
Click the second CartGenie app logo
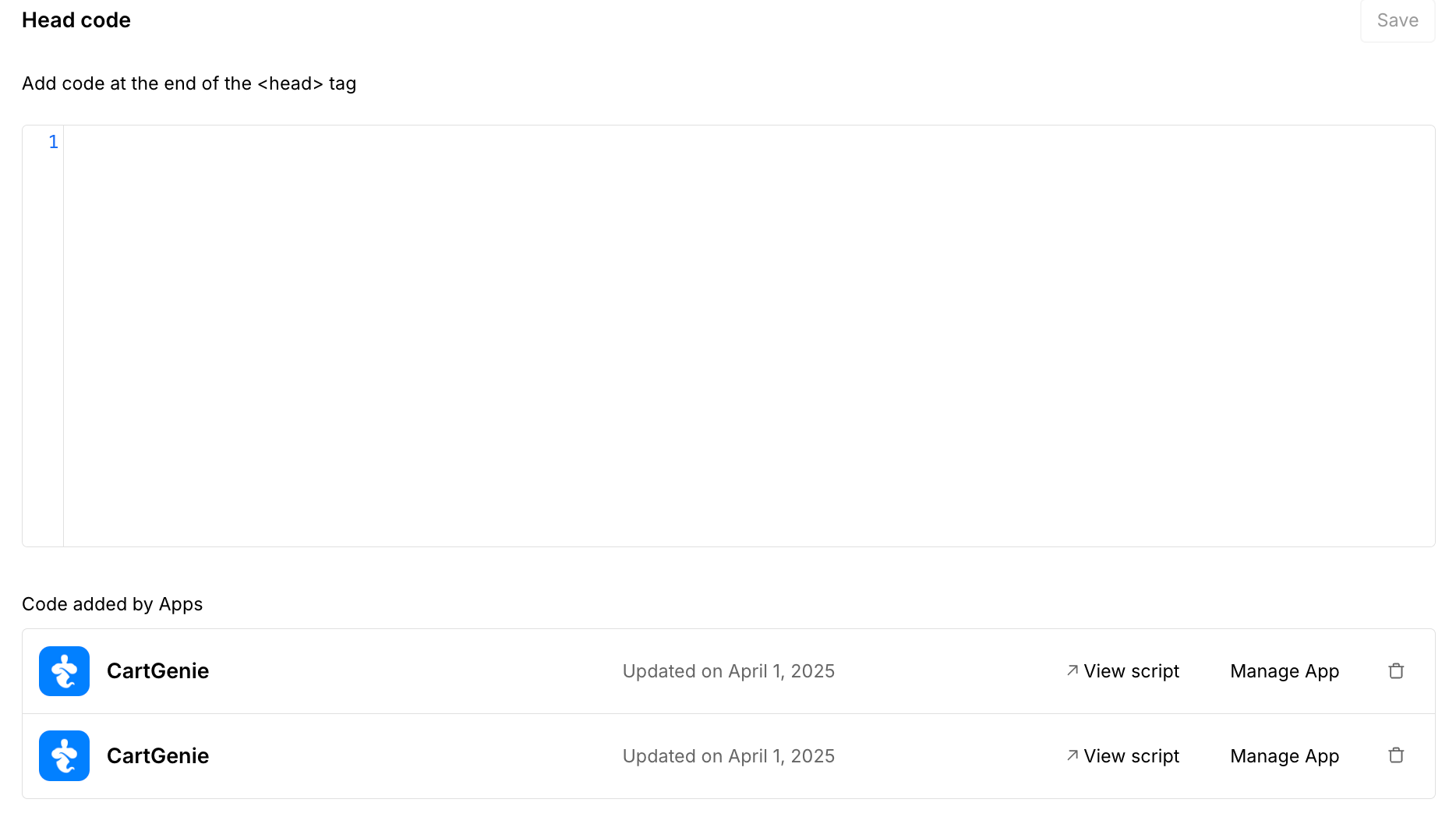point(64,755)
